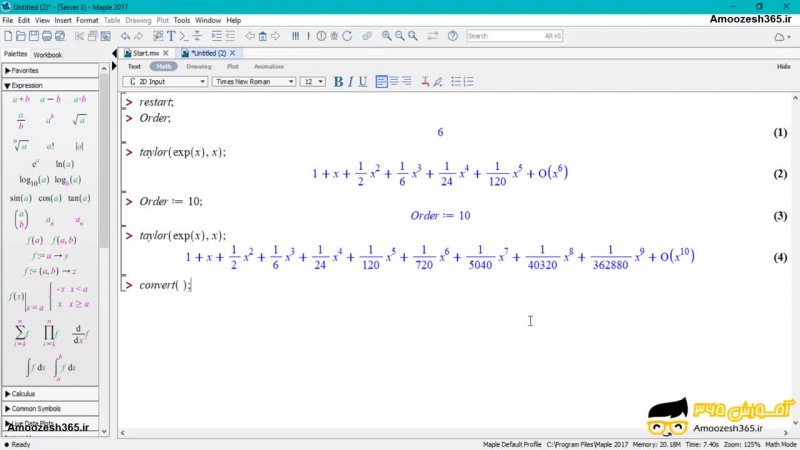Switch to the Start.mw tab

tap(145, 53)
